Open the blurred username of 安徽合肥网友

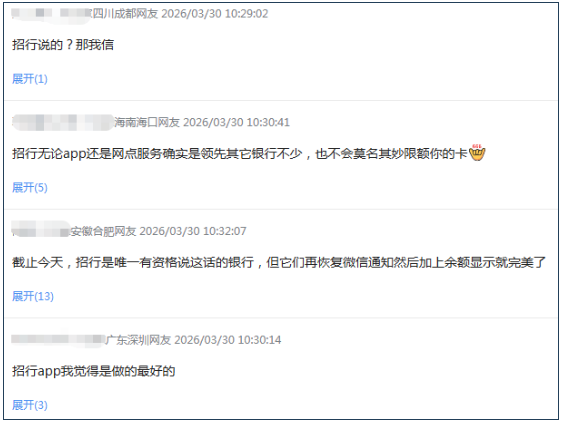click(41, 231)
